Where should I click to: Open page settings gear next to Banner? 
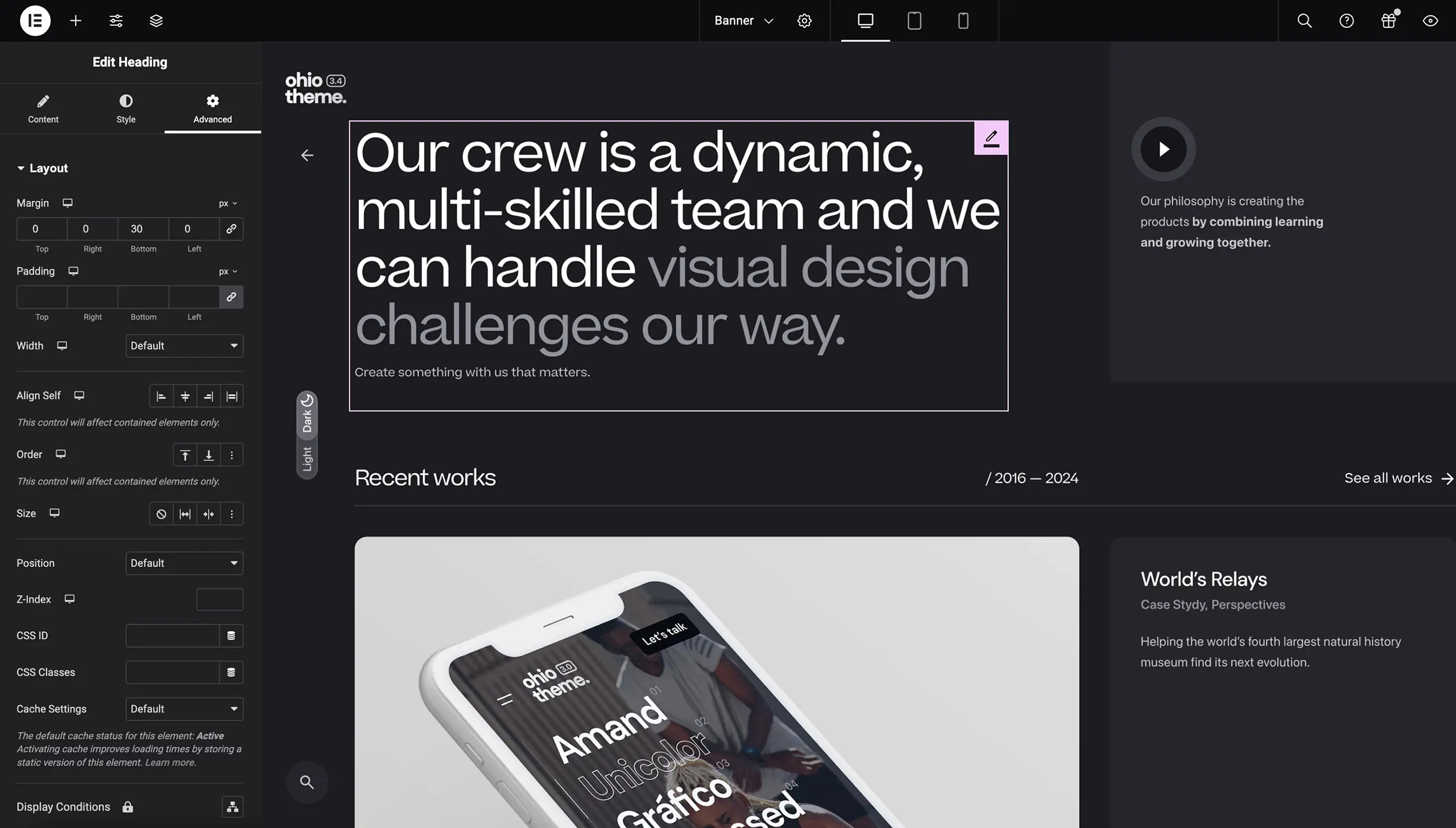pyautogui.click(x=804, y=21)
